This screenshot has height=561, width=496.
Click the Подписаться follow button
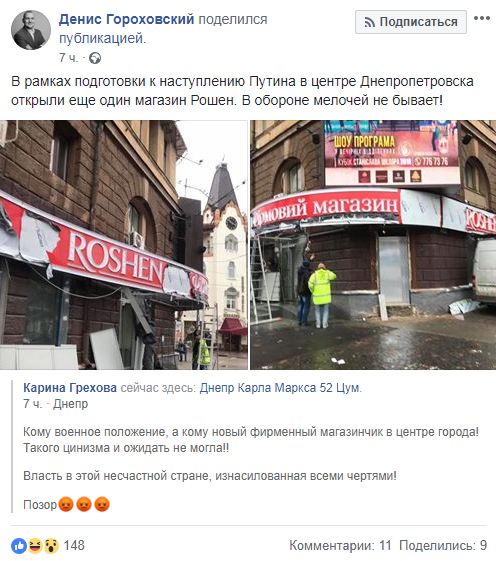(x=411, y=22)
